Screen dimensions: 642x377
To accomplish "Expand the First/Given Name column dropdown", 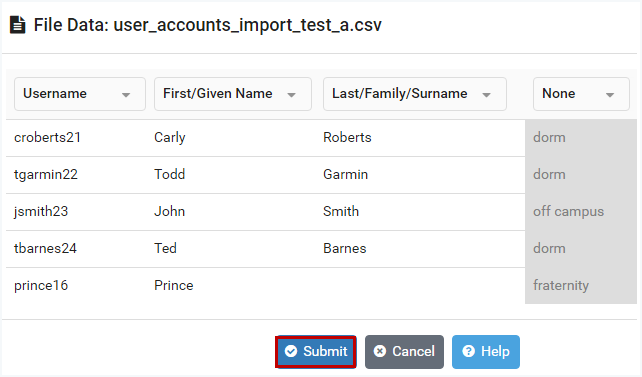I will pyautogui.click(x=233, y=94).
